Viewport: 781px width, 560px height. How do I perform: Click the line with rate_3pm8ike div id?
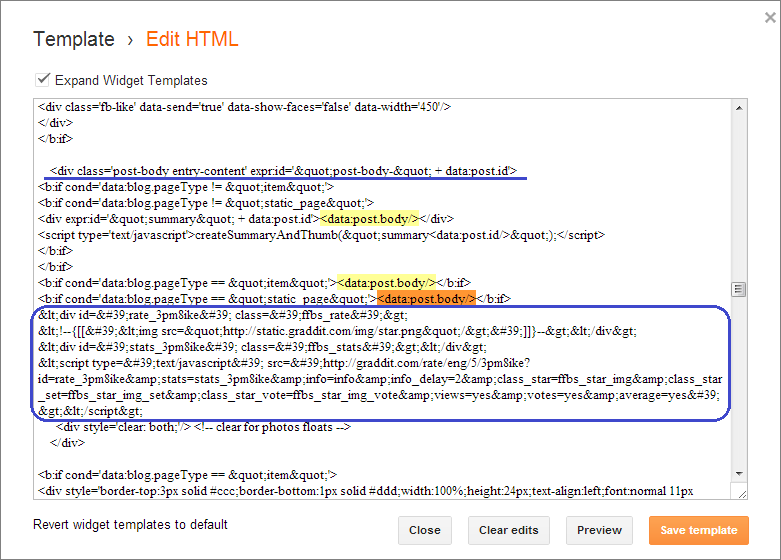[x=223, y=315]
